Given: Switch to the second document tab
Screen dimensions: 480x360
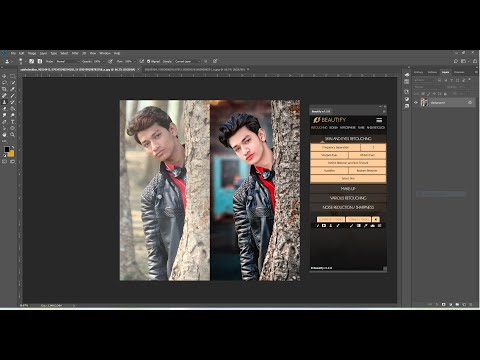Looking at the screenshot, I should [195, 69].
